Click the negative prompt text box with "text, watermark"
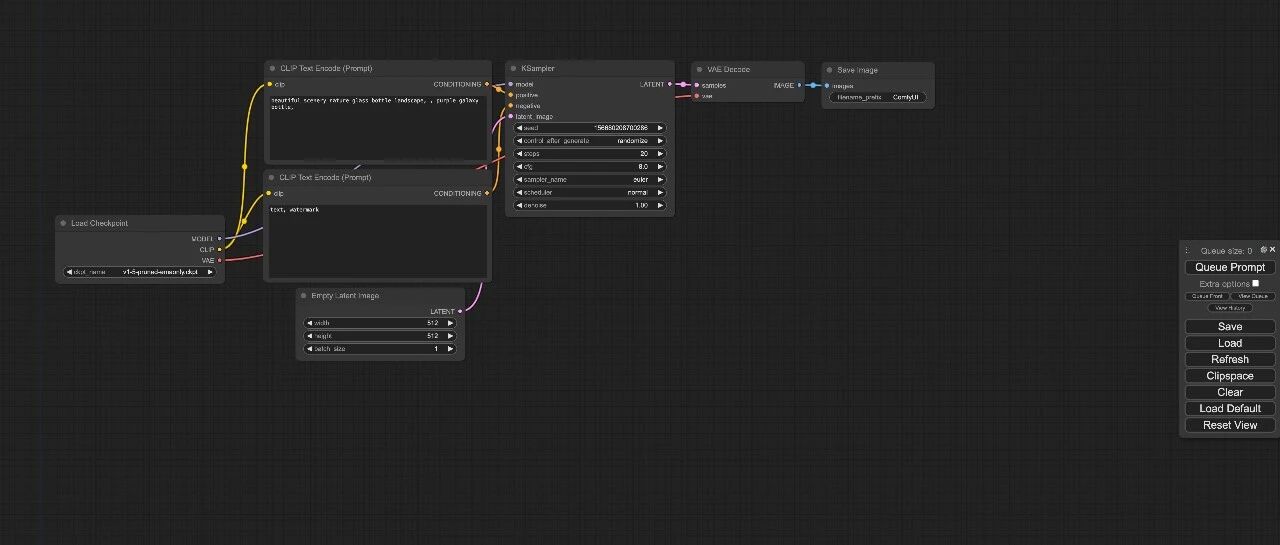1280x545 pixels. coord(378,240)
